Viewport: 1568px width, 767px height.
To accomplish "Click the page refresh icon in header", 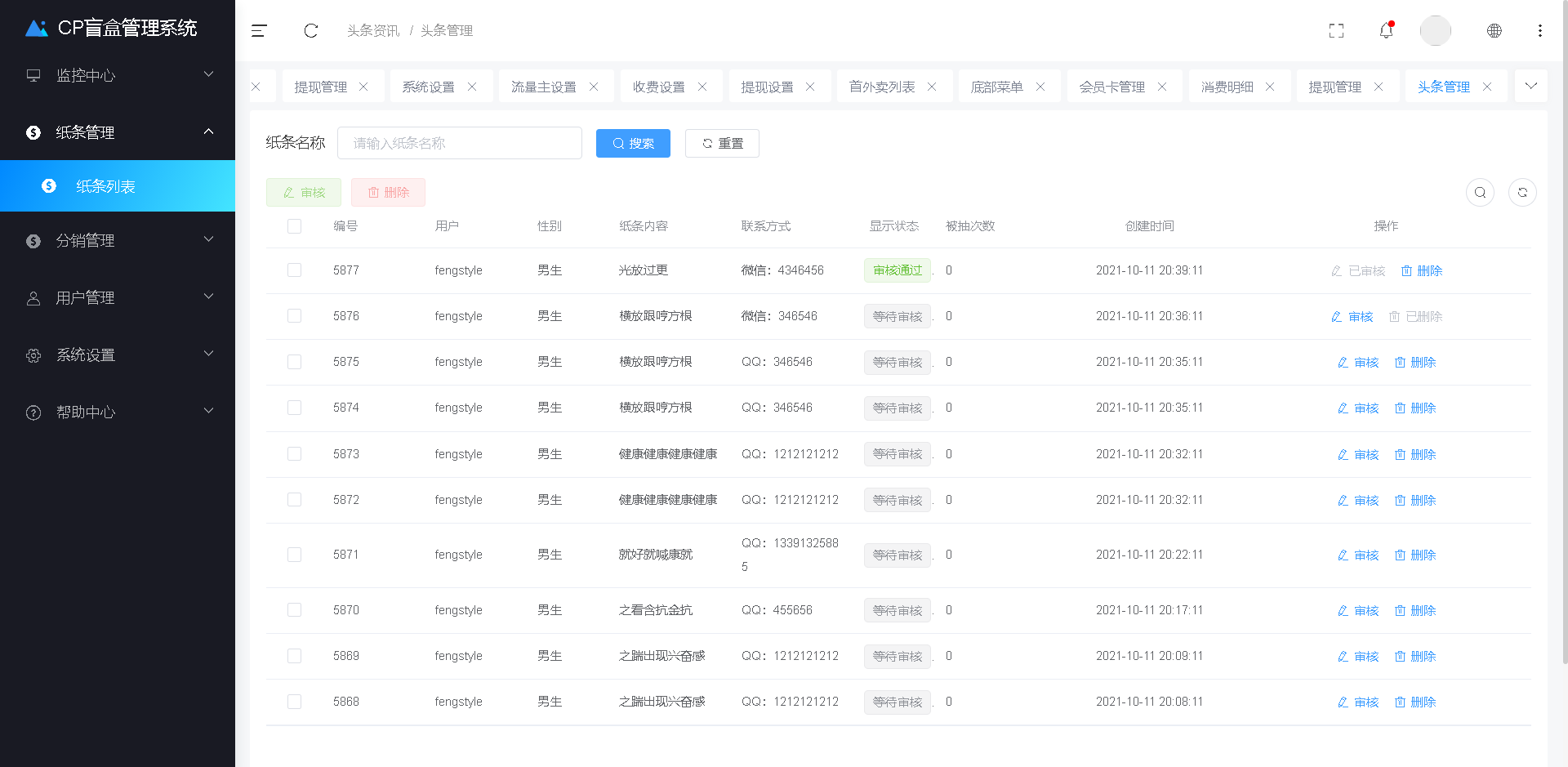I will coord(310,31).
